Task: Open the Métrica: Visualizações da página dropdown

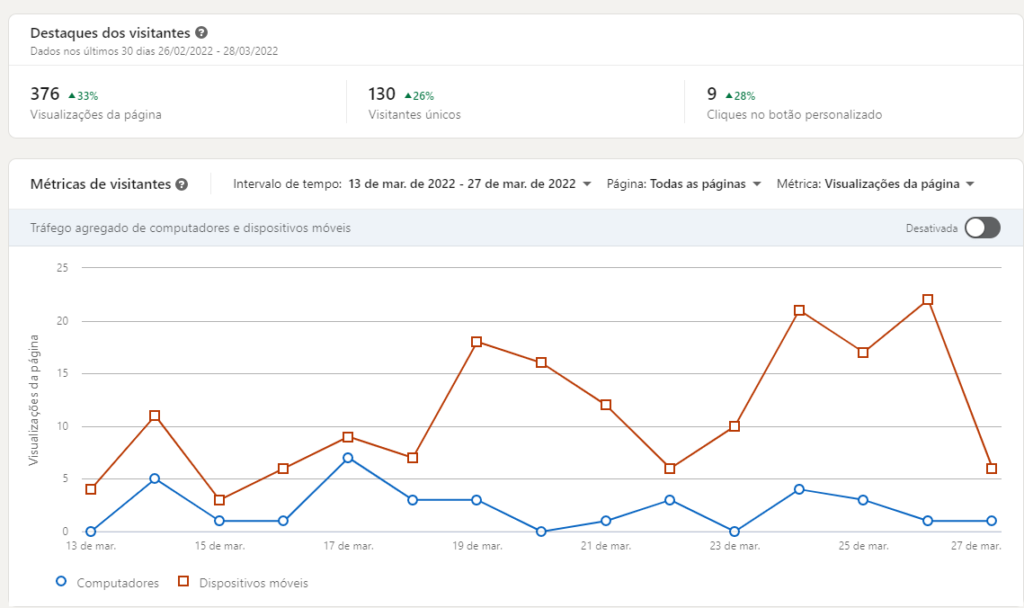Action: pyautogui.click(x=875, y=184)
